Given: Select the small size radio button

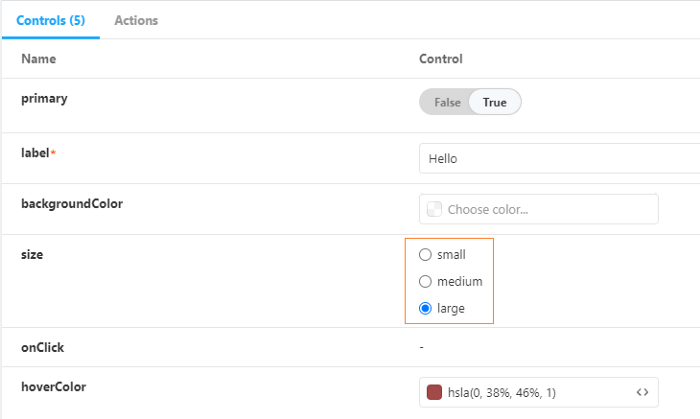Looking at the screenshot, I should [425, 255].
